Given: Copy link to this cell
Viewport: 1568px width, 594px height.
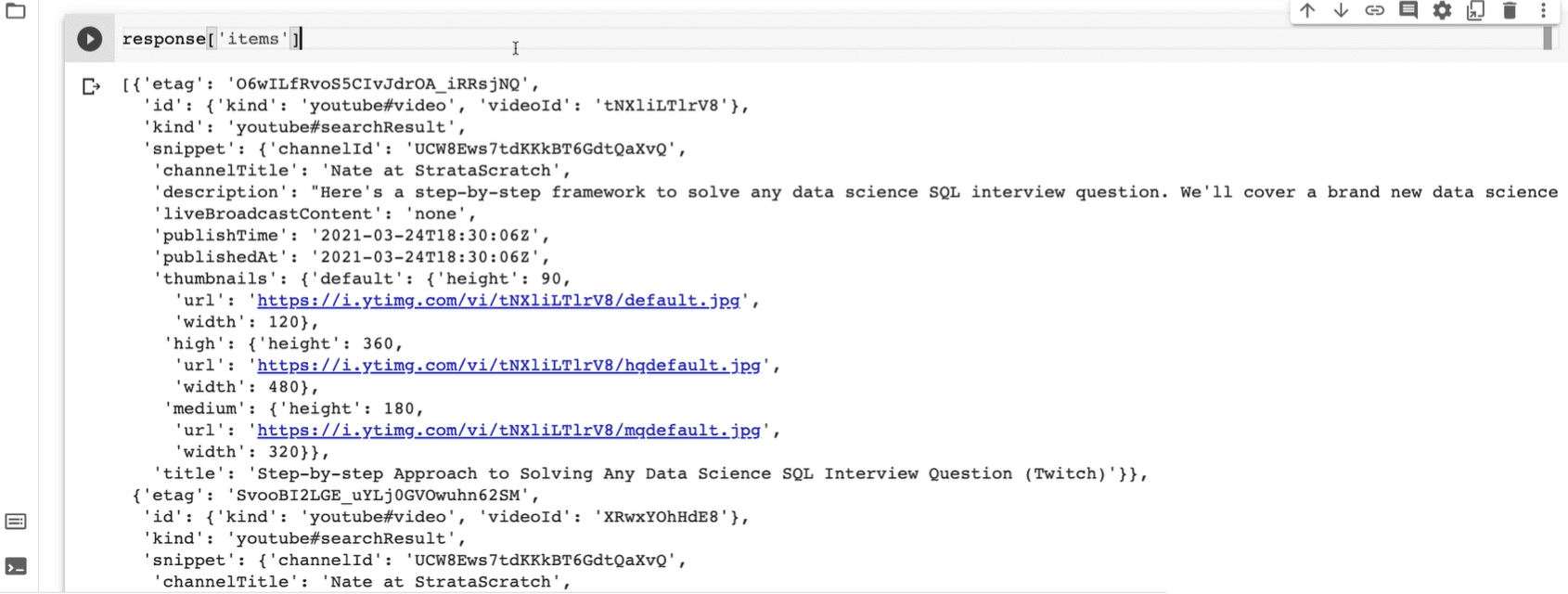Looking at the screenshot, I should 1374,11.
